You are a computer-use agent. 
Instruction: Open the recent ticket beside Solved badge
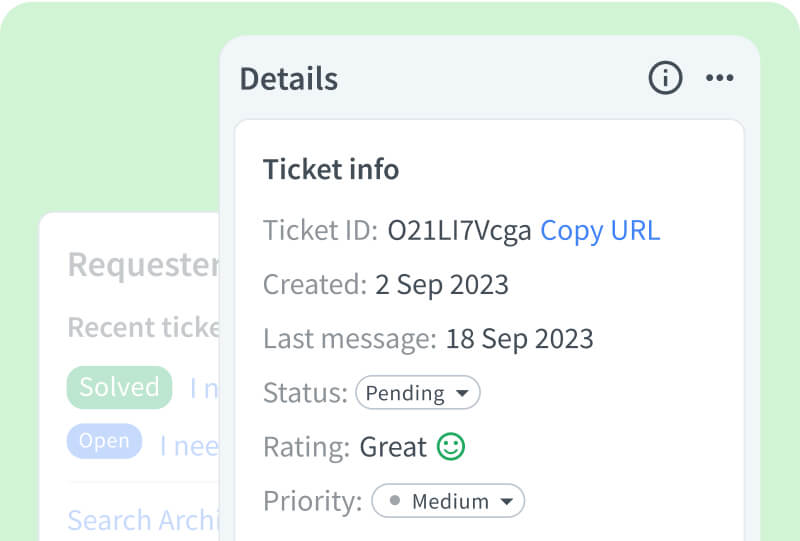coord(204,388)
